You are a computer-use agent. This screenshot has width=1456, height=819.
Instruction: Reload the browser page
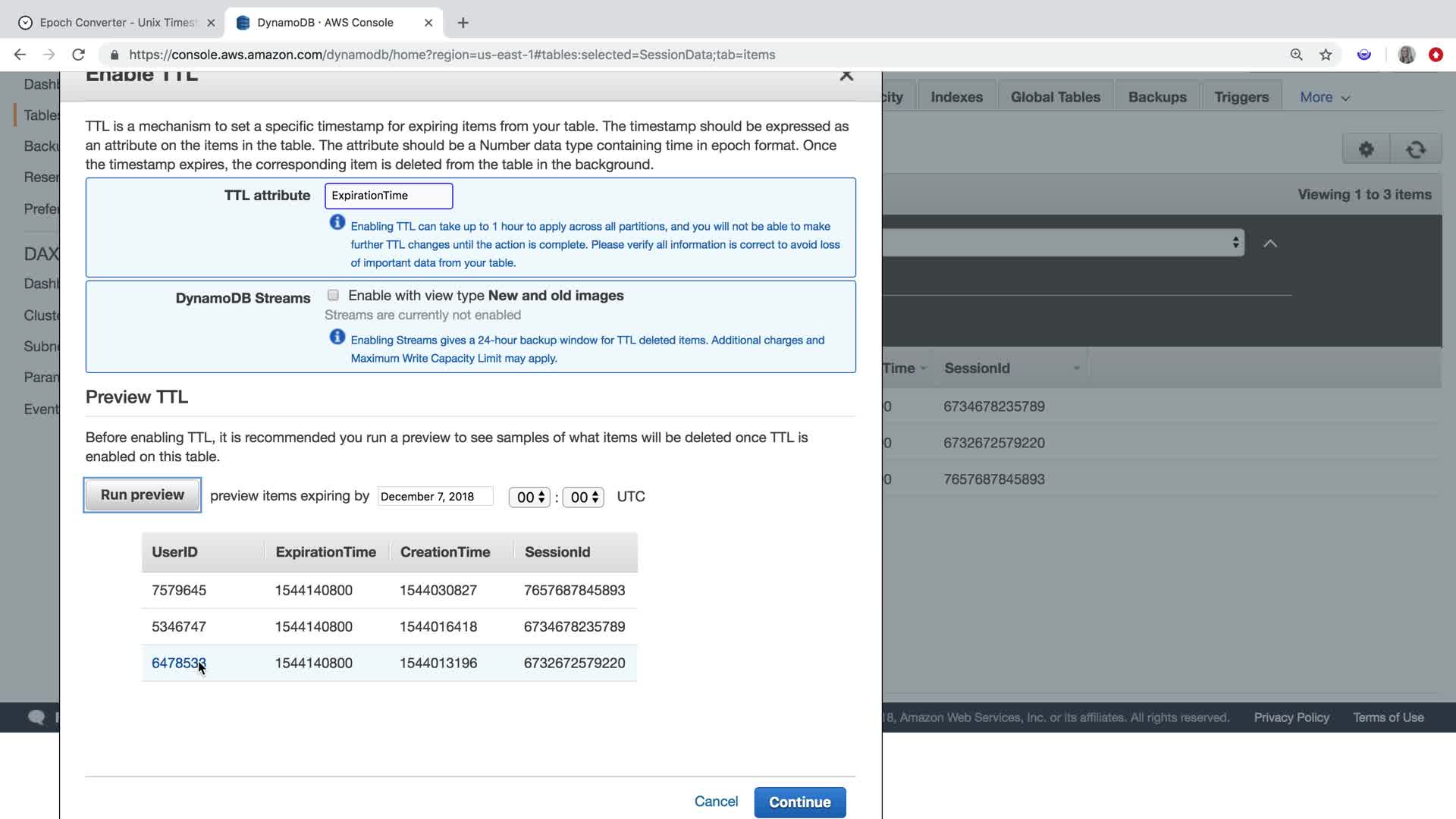[x=78, y=55]
